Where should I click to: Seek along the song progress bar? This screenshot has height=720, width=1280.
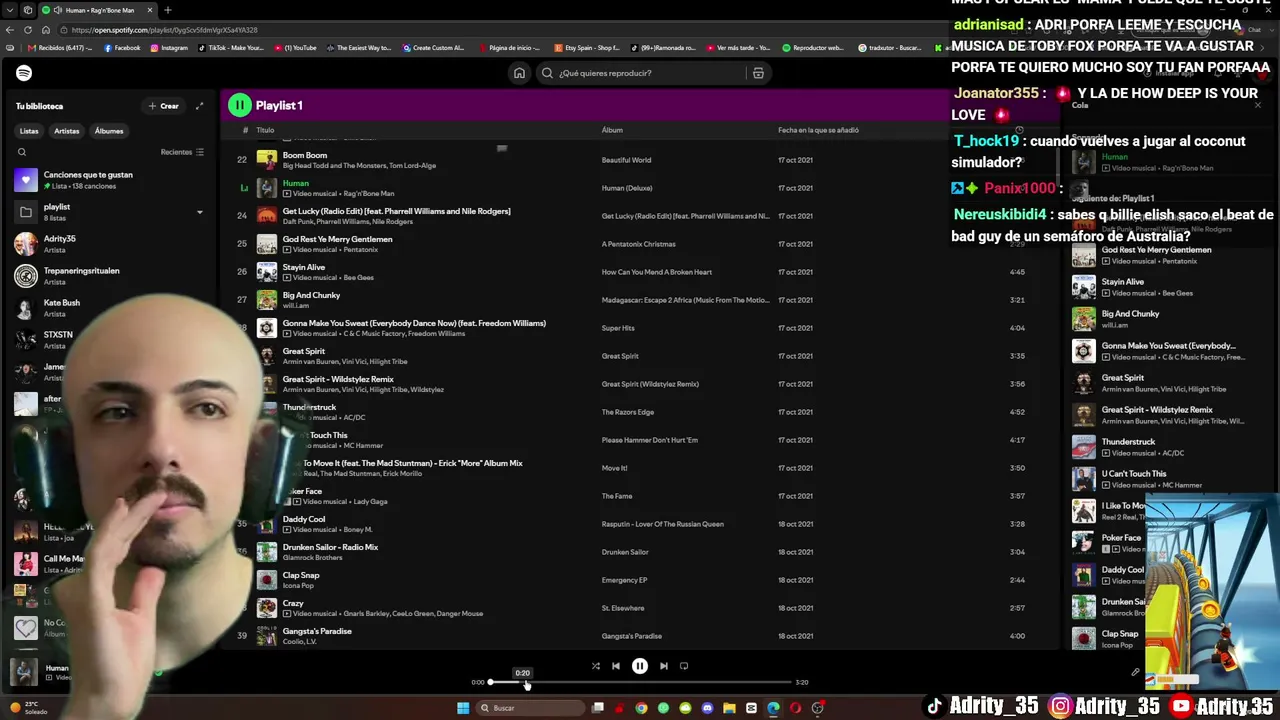640,682
